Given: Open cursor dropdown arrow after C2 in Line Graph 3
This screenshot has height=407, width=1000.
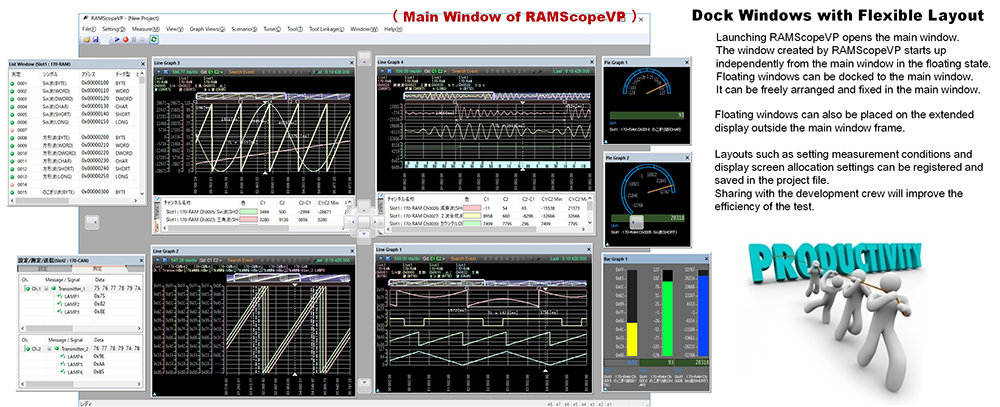Looking at the screenshot, I should tap(221, 72).
